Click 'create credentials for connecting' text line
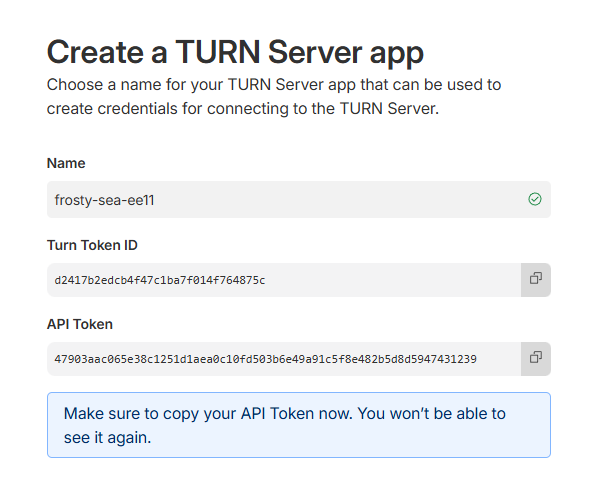 (243, 109)
